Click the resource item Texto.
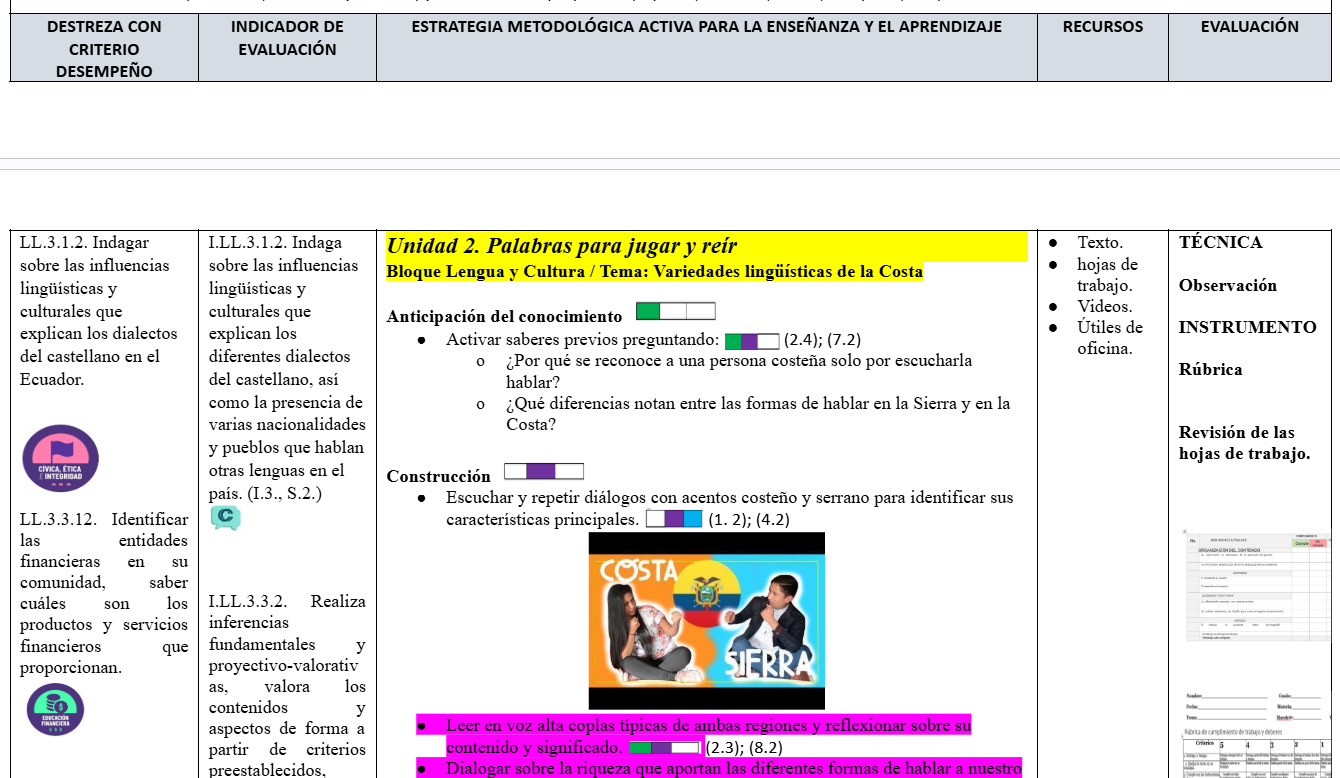1340x778 pixels. click(x=1100, y=242)
